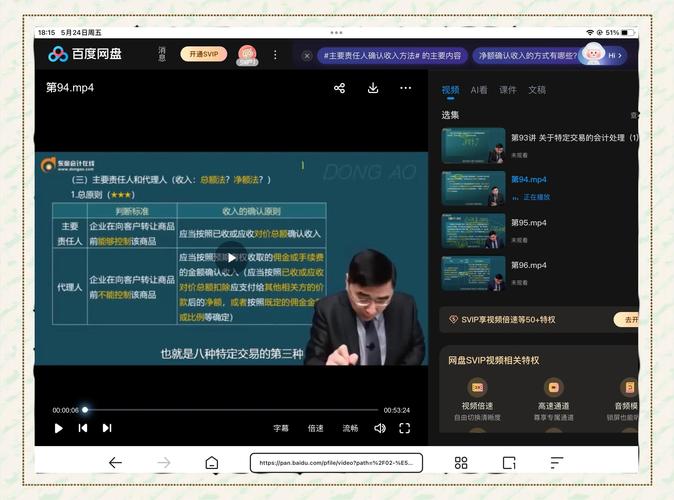Switch to the AI看 tab
This screenshot has width=674, height=500.
[x=479, y=90]
